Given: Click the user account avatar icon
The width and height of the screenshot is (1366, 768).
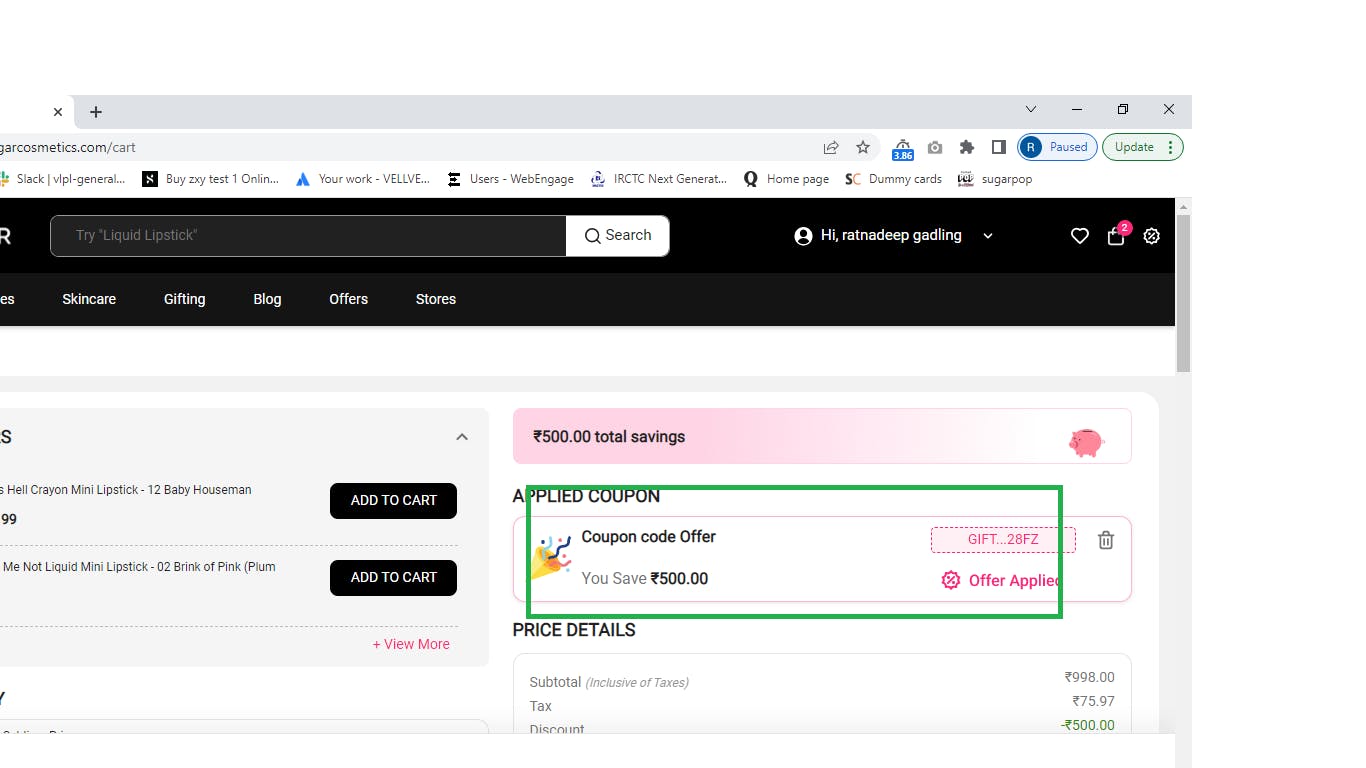Looking at the screenshot, I should point(803,236).
